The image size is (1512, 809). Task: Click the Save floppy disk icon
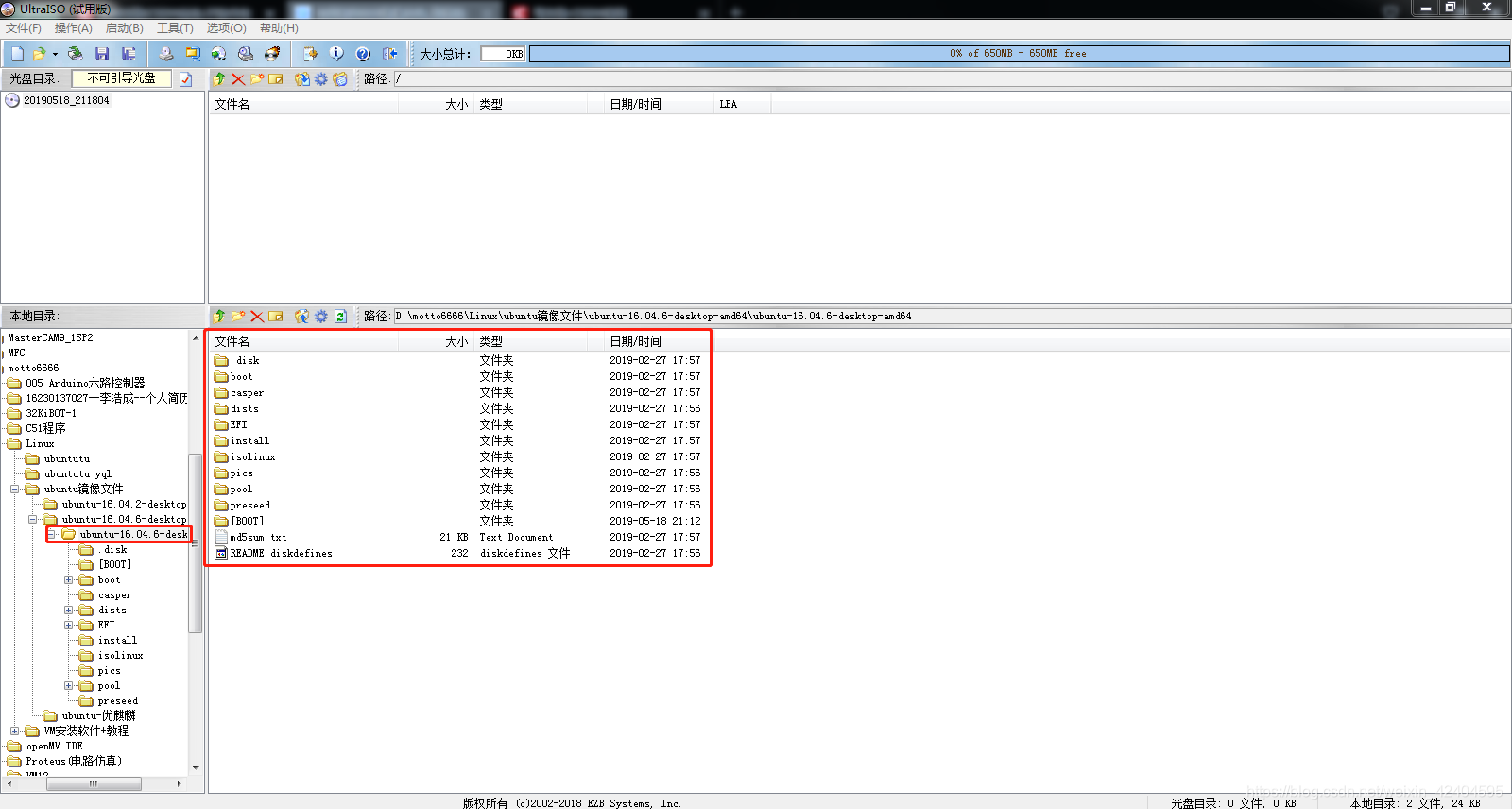click(x=102, y=54)
